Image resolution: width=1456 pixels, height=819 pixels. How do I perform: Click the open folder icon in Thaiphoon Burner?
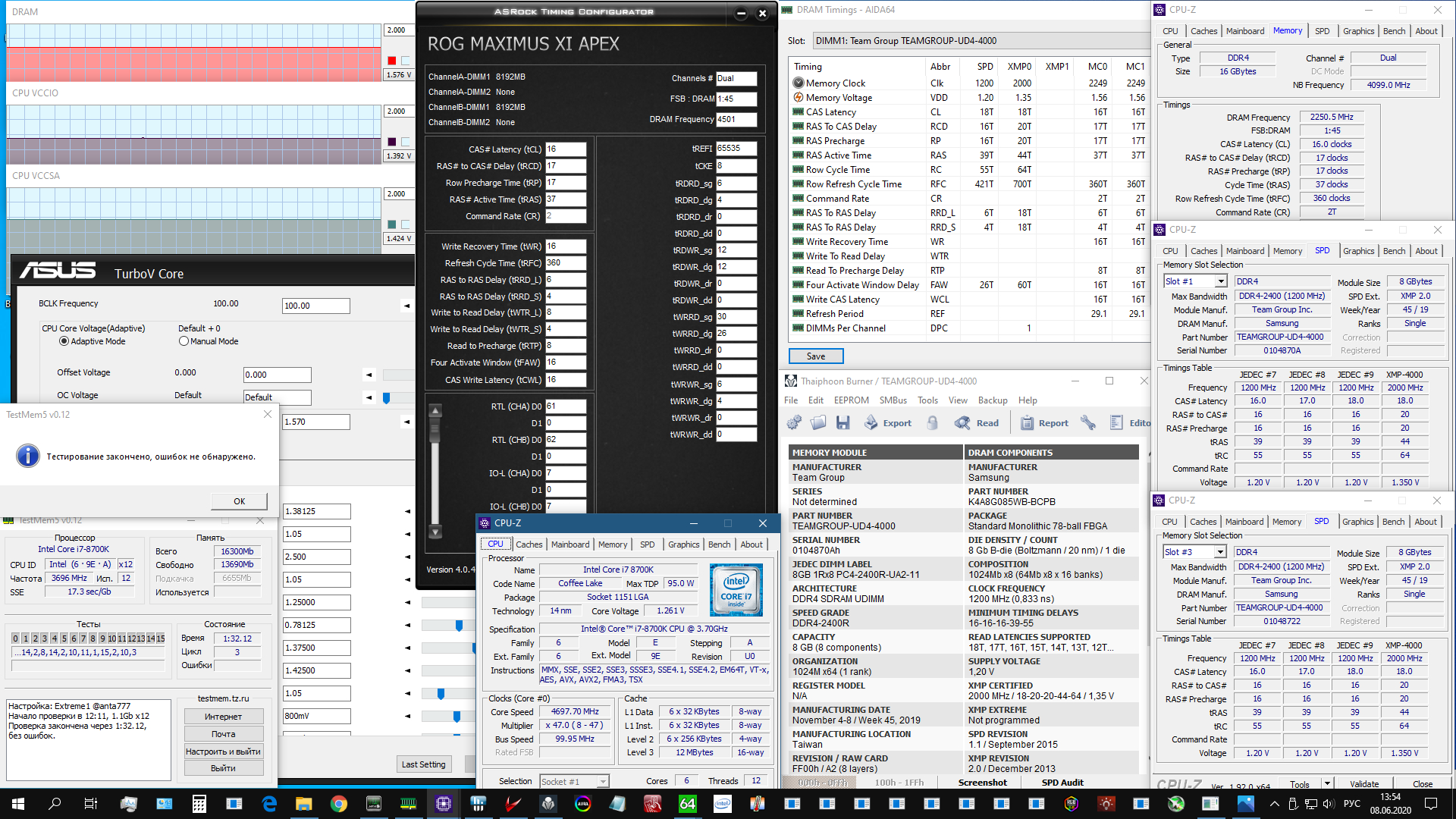pos(818,423)
